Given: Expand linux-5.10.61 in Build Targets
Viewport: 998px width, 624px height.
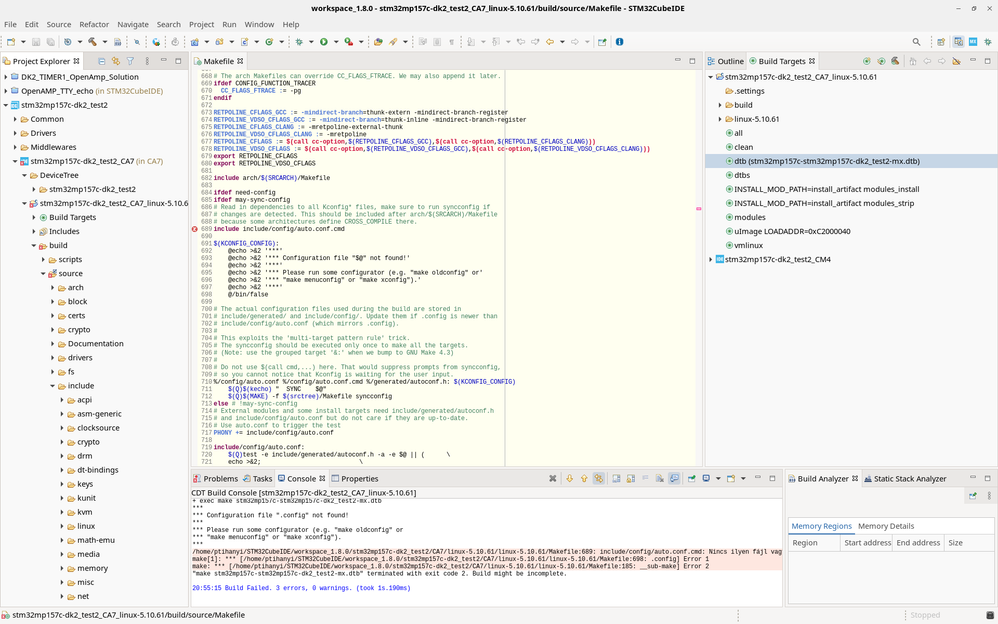Looking at the screenshot, I should (720, 119).
